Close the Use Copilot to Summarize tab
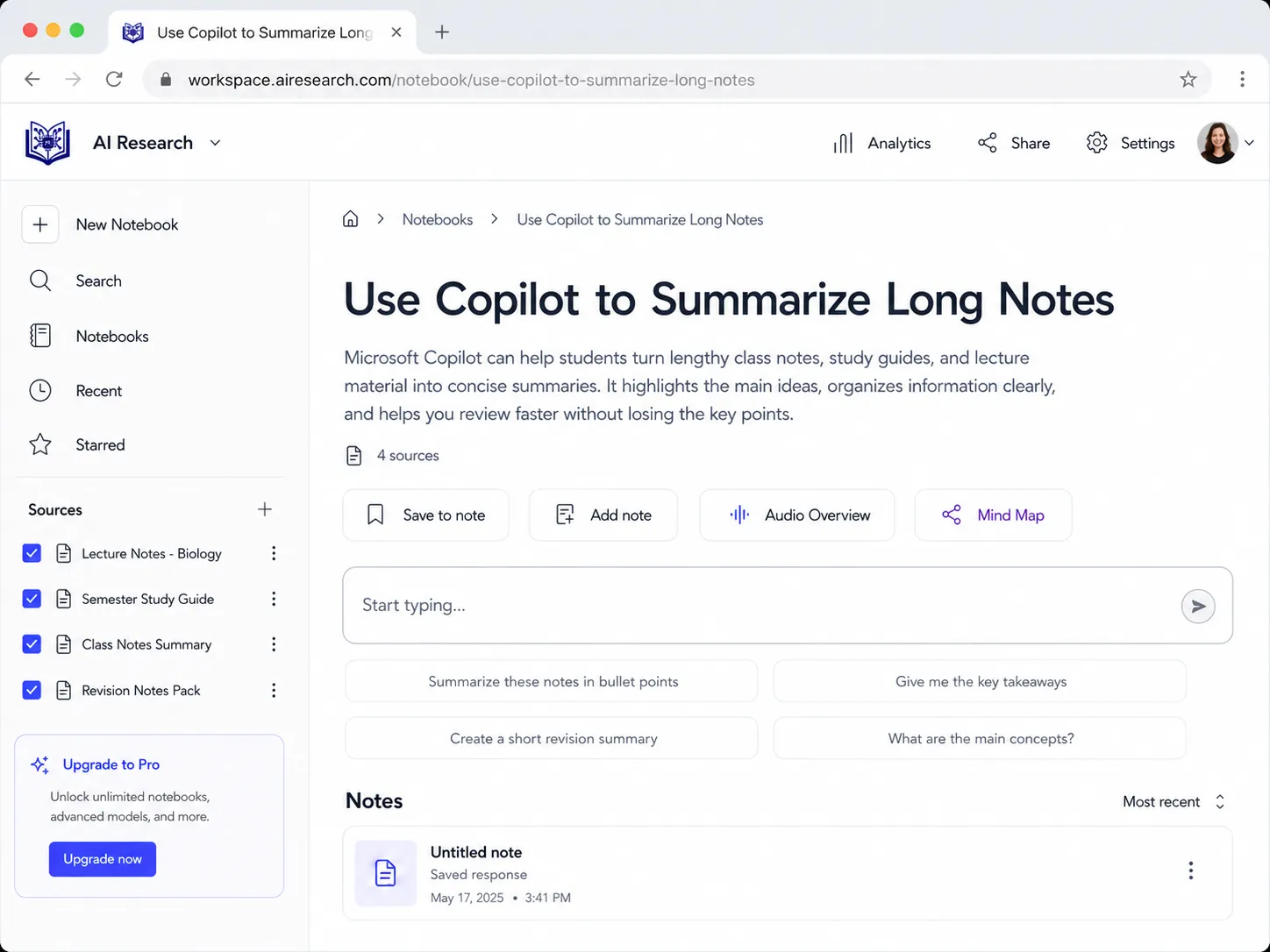 [396, 32]
